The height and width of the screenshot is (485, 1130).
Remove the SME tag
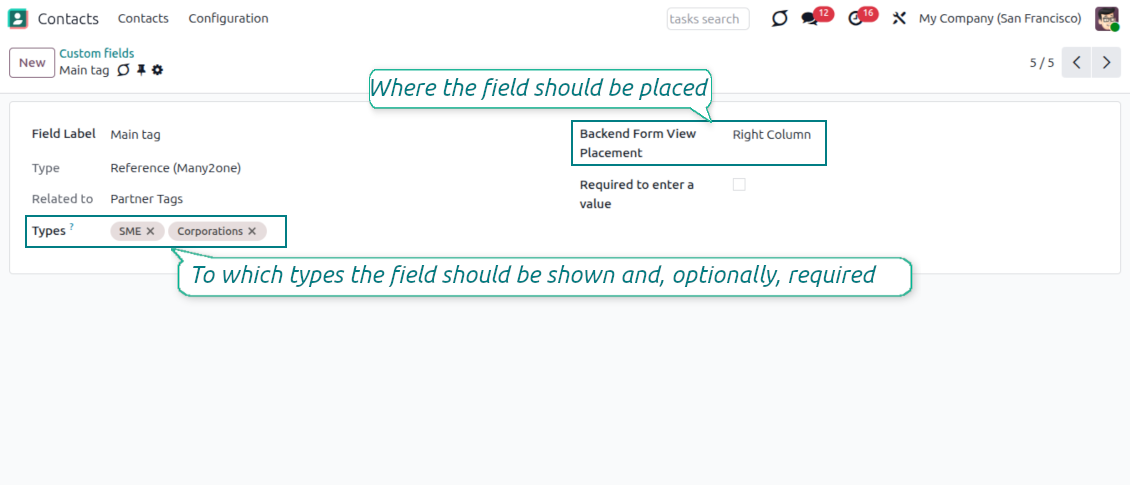pyautogui.click(x=150, y=231)
